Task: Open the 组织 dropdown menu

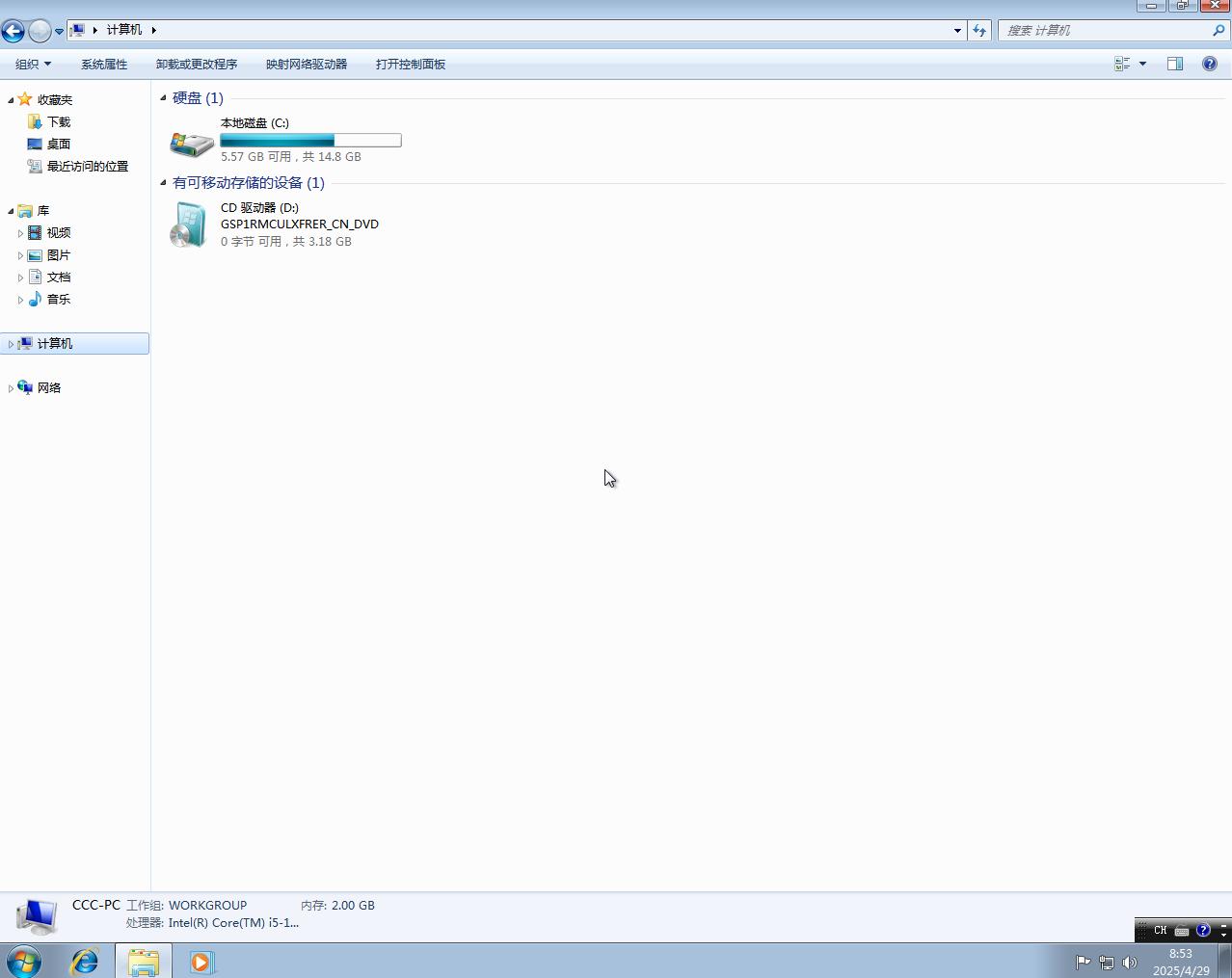Action: pos(33,65)
